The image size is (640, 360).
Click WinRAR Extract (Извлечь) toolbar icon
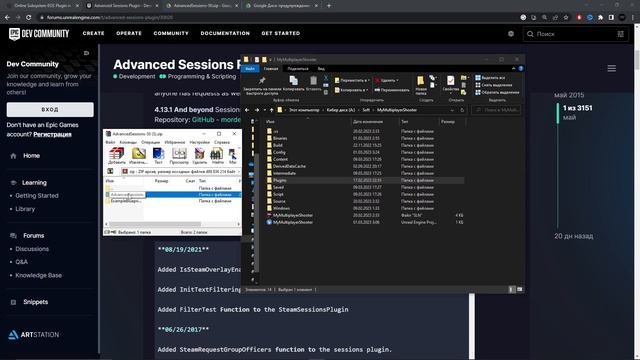click(x=138, y=155)
